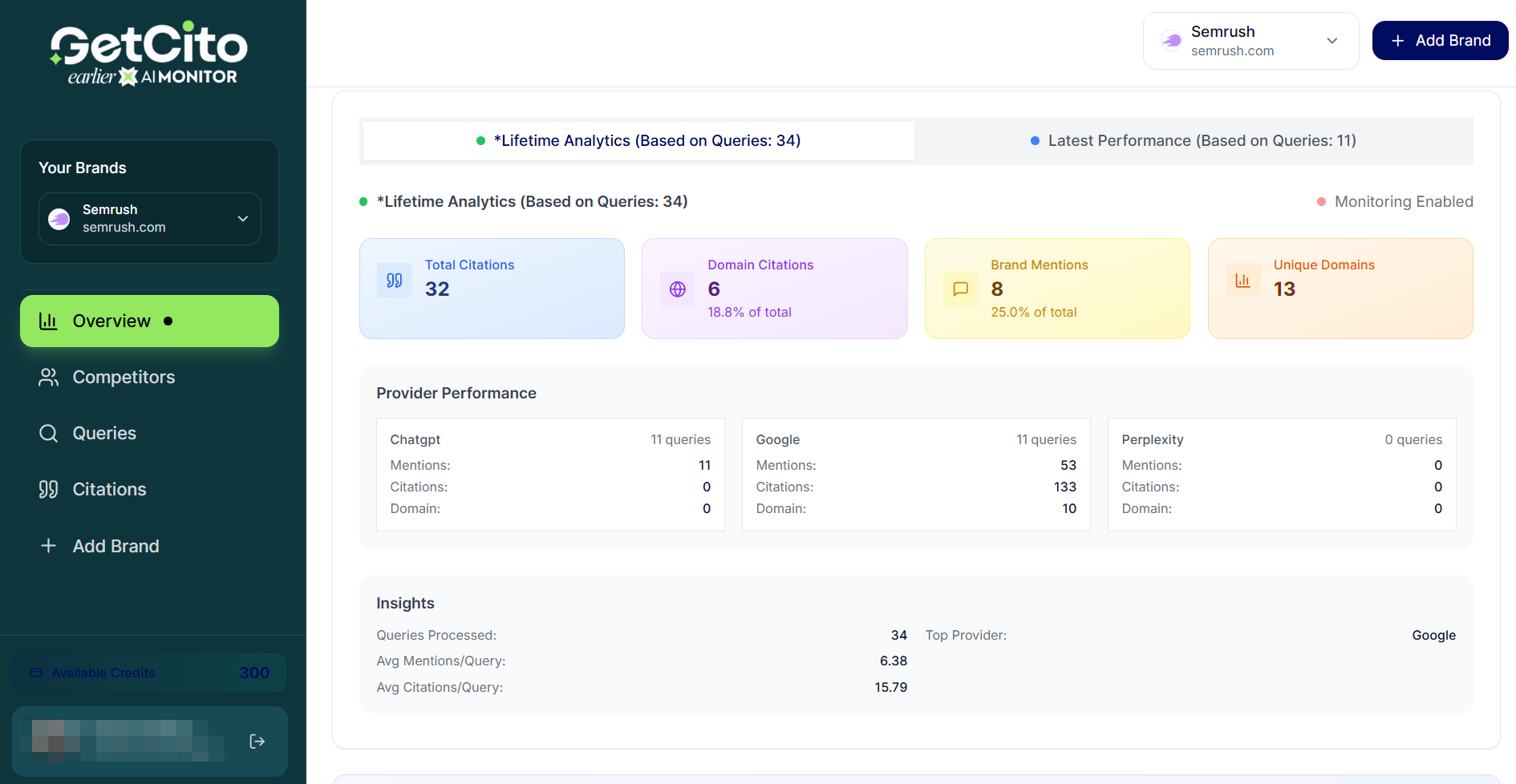Image resolution: width=1516 pixels, height=784 pixels.
Task: Switch to Lifetime Analytics tab
Action: pyautogui.click(x=638, y=141)
